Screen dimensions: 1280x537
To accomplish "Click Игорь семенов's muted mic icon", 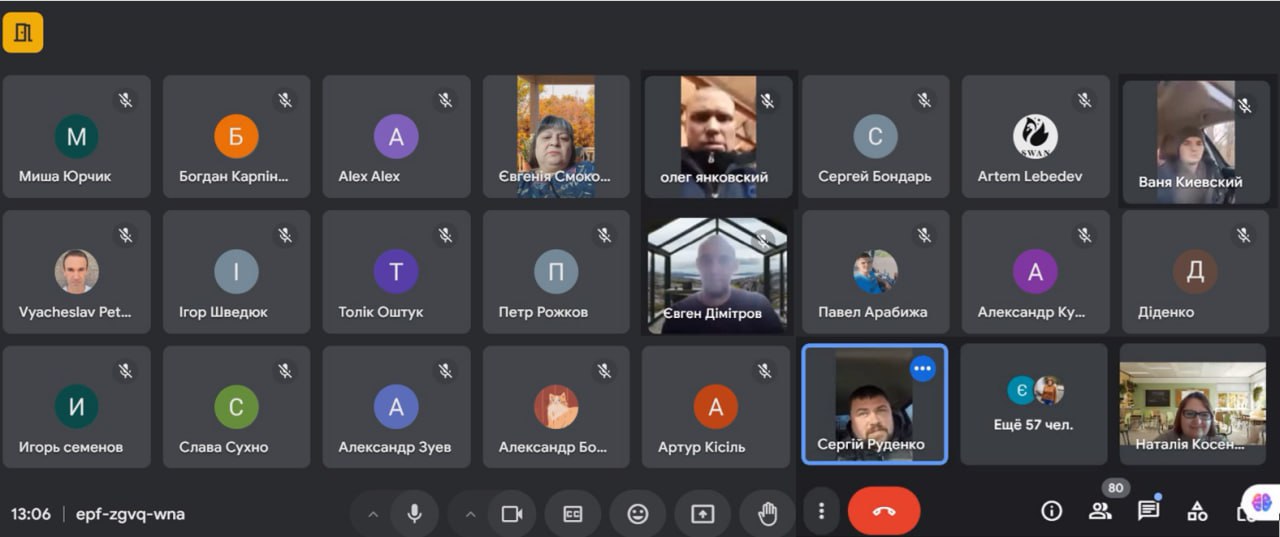I will 126,371.
